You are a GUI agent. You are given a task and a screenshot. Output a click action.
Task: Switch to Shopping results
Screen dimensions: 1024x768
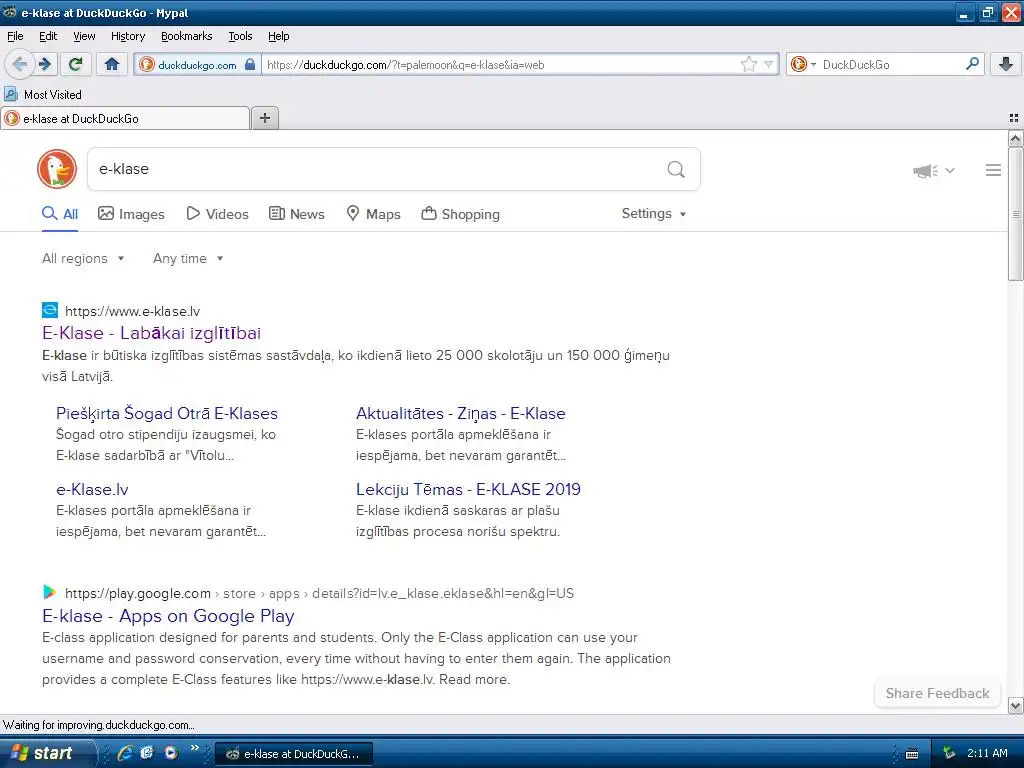[x=460, y=214]
